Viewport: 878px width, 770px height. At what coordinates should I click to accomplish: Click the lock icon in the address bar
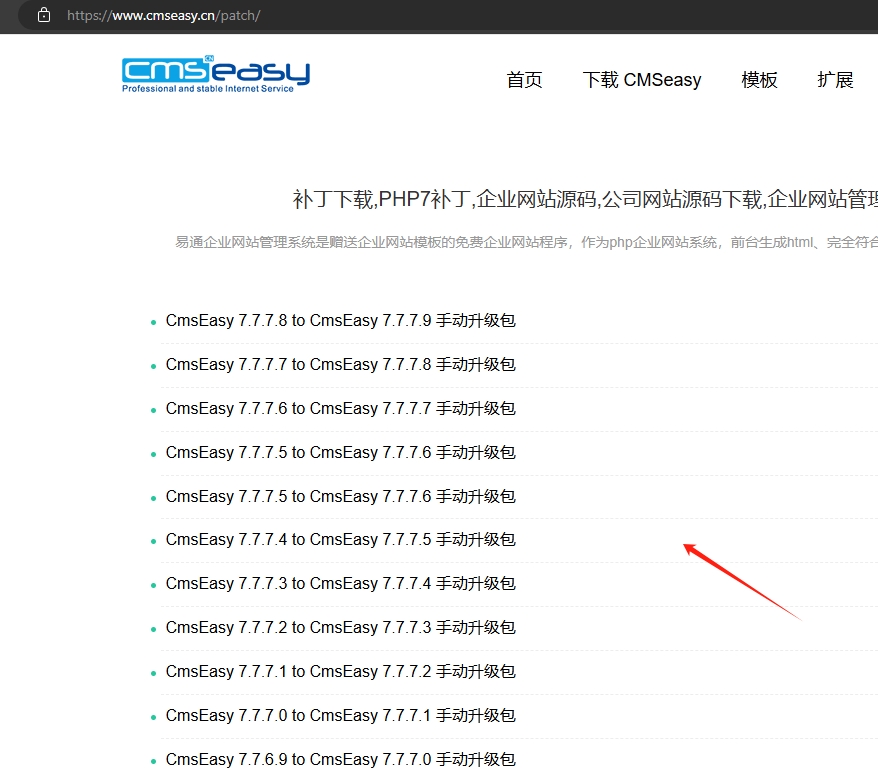43,15
